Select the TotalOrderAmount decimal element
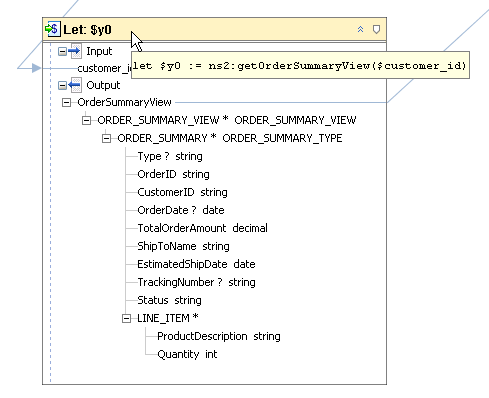The image size is (489, 398). [x=202, y=228]
